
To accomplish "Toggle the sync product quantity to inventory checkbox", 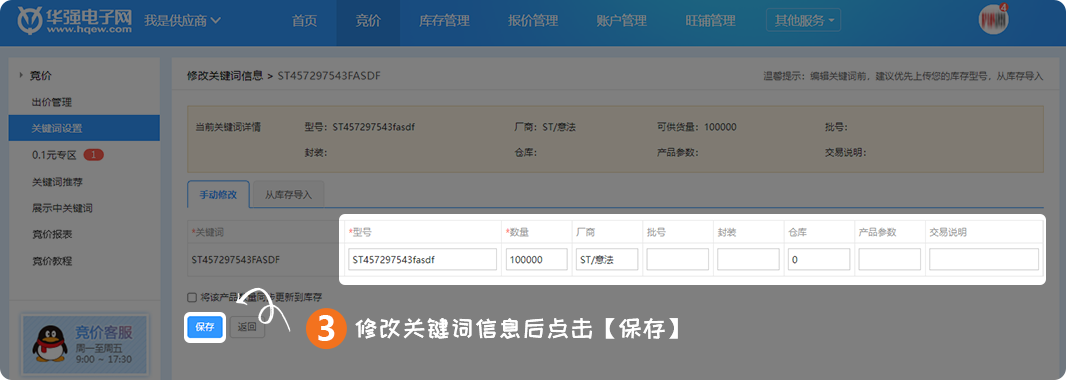I will coord(192,297).
